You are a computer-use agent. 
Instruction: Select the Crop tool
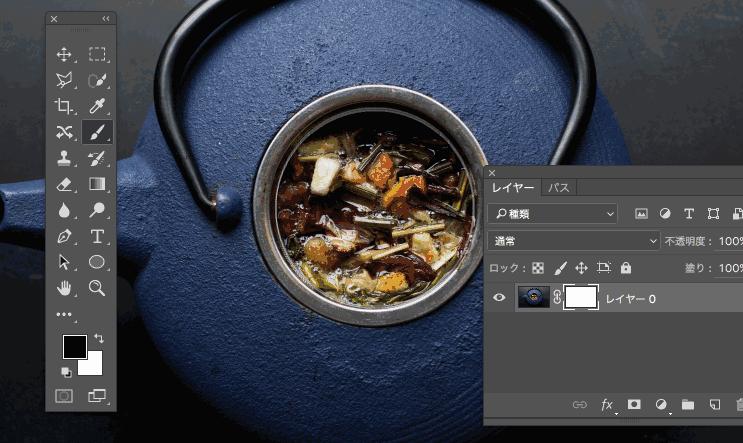(x=64, y=106)
